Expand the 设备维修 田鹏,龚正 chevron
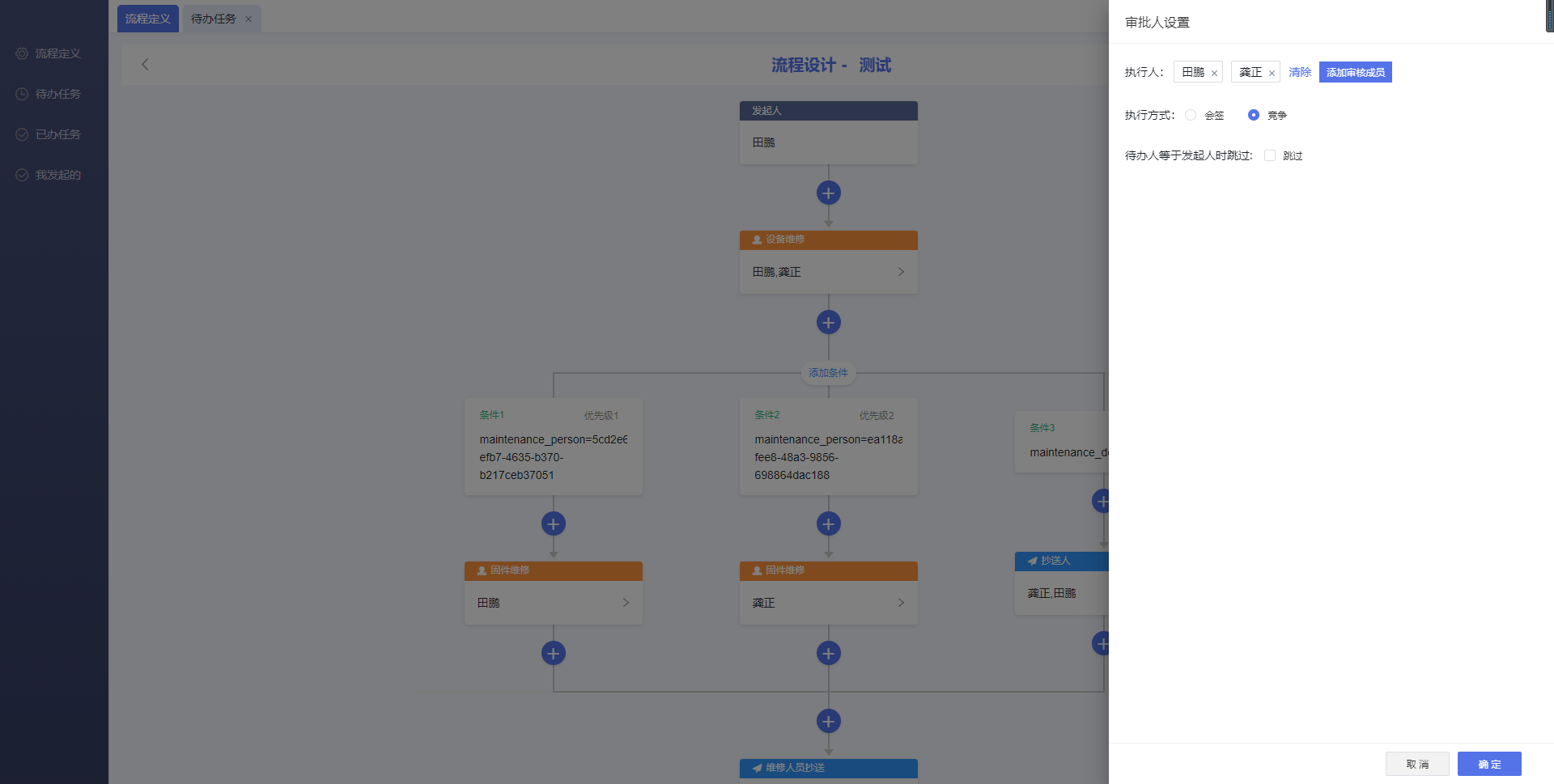Image resolution: width=1554 pixels, height=784 pixels. point(901,272)
